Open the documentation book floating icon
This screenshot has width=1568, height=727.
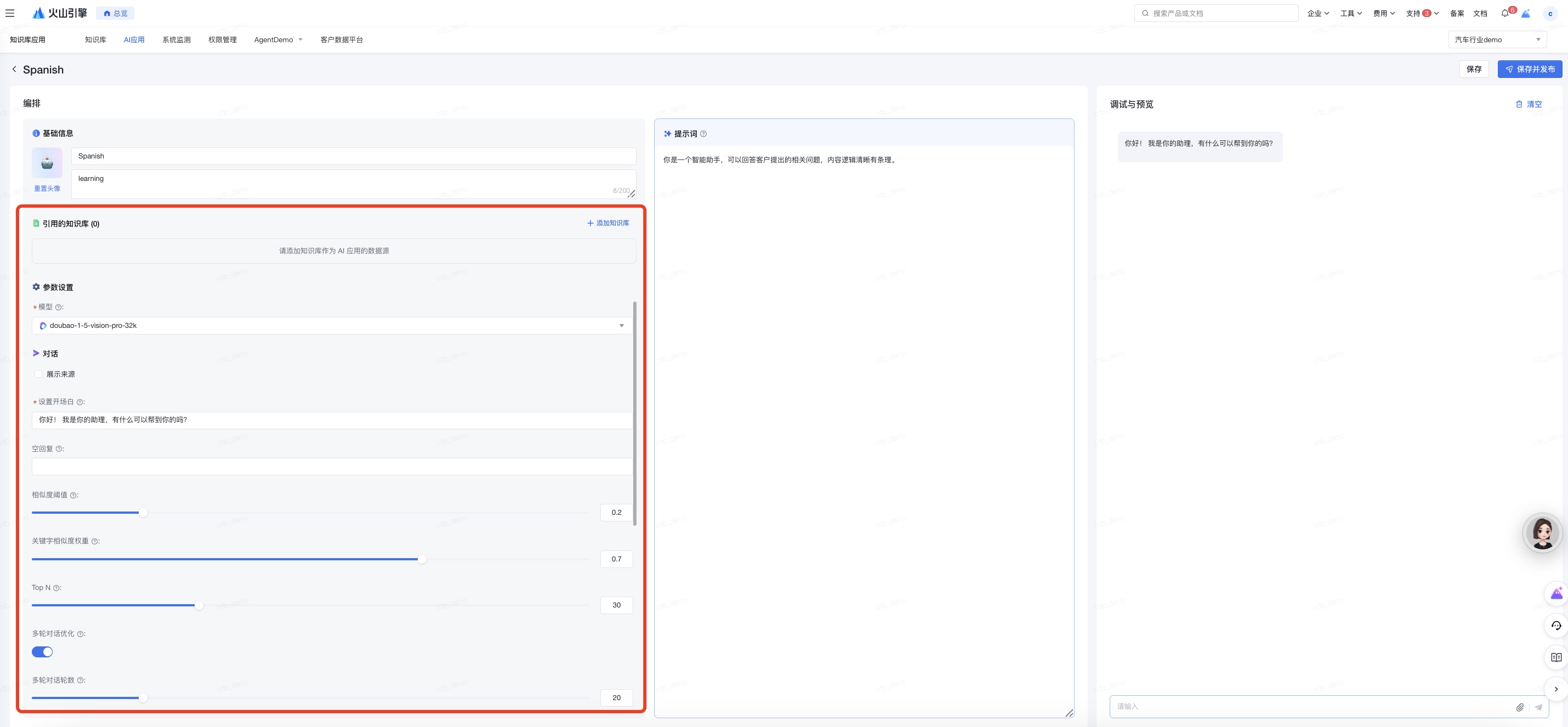tap(1556, 657)
